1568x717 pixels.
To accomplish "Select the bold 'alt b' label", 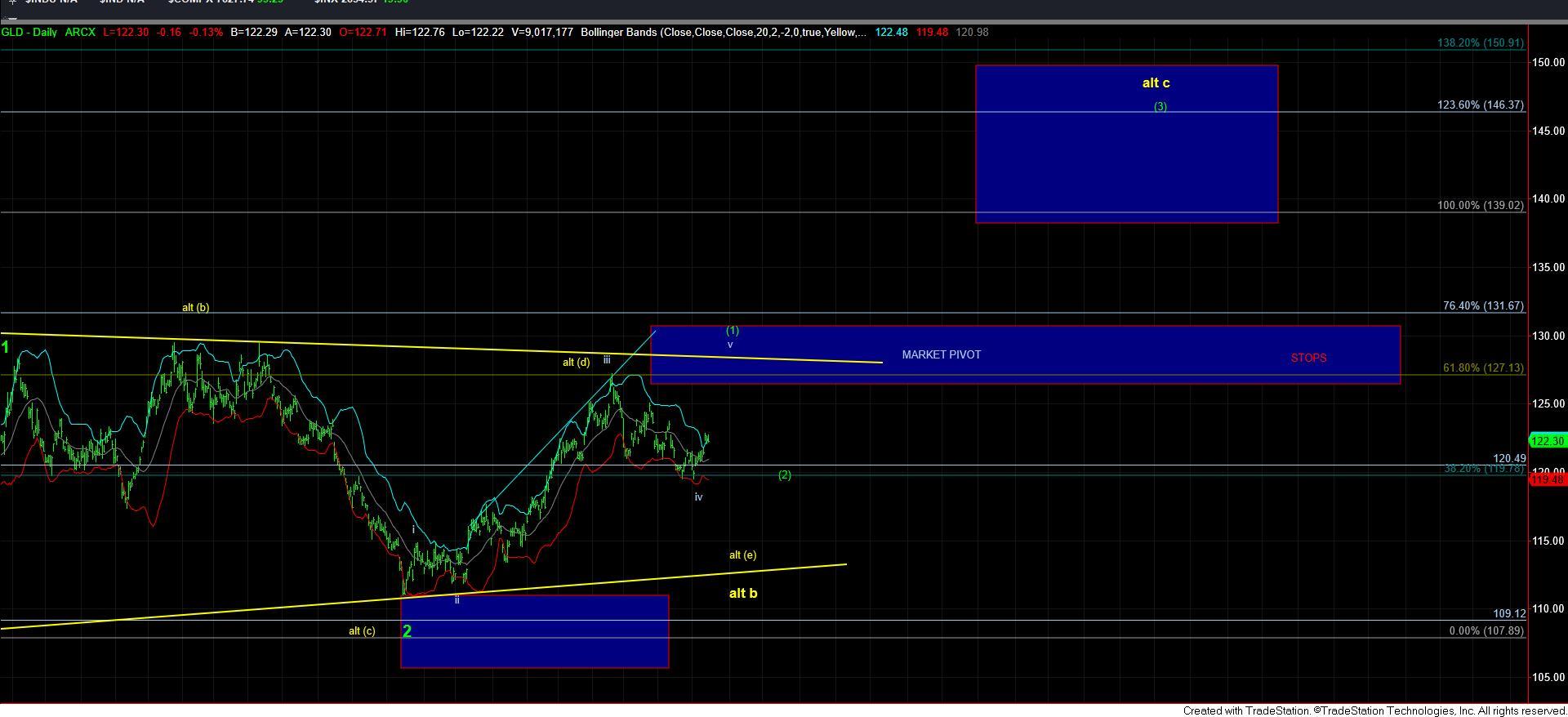I will click(742, 593).
